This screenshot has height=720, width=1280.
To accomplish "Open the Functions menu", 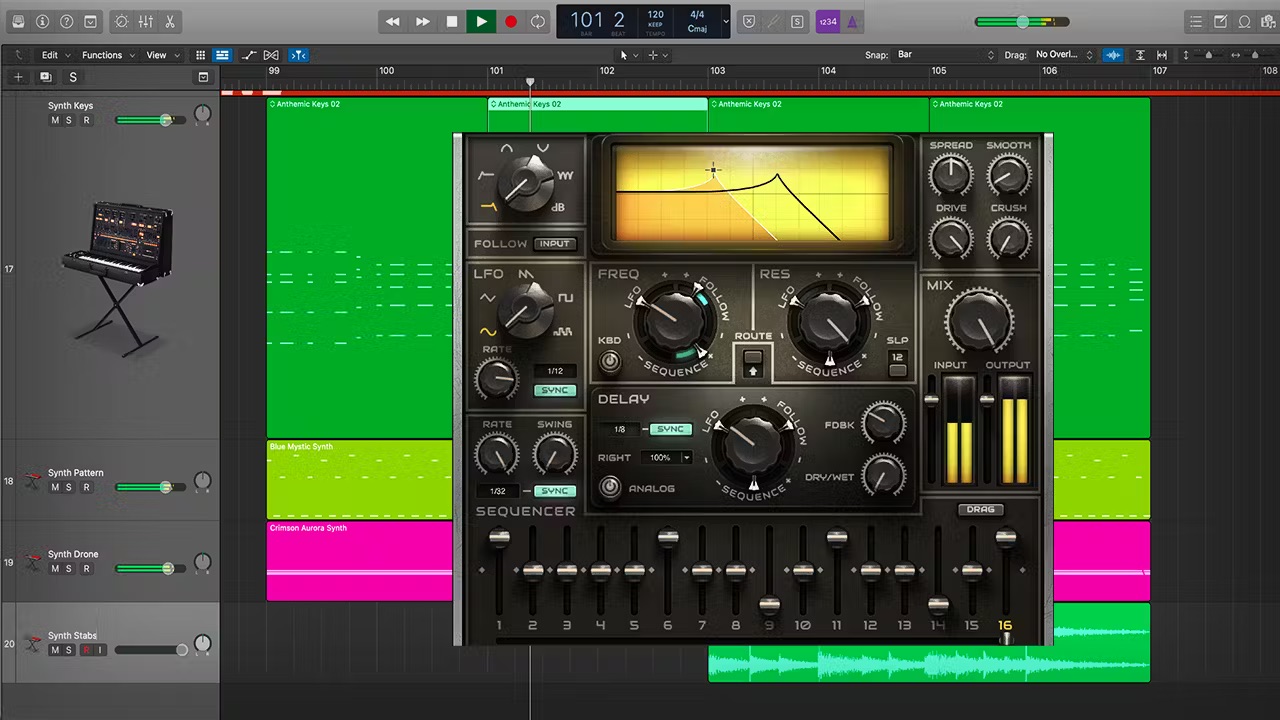I will click(x=106, y=55).
